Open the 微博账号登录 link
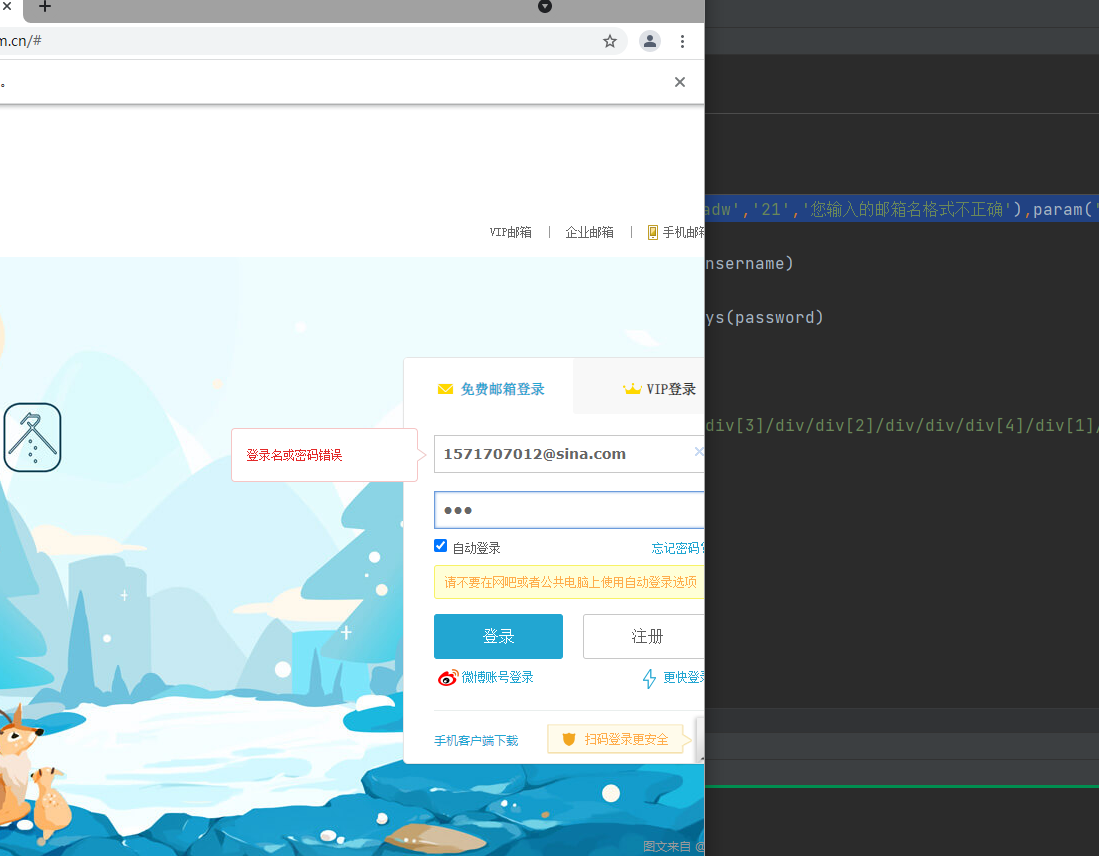 click(497, 677)
